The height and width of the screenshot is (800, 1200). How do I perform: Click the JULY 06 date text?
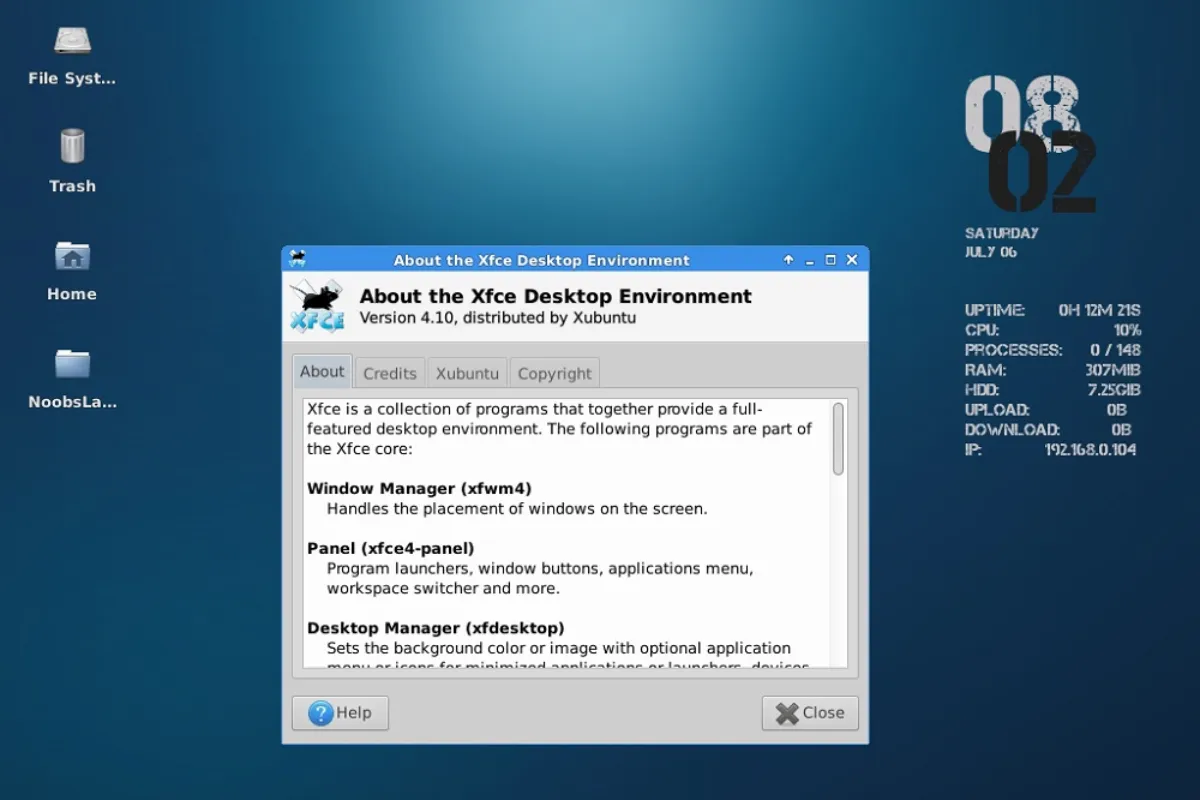[x=991, y=252]
